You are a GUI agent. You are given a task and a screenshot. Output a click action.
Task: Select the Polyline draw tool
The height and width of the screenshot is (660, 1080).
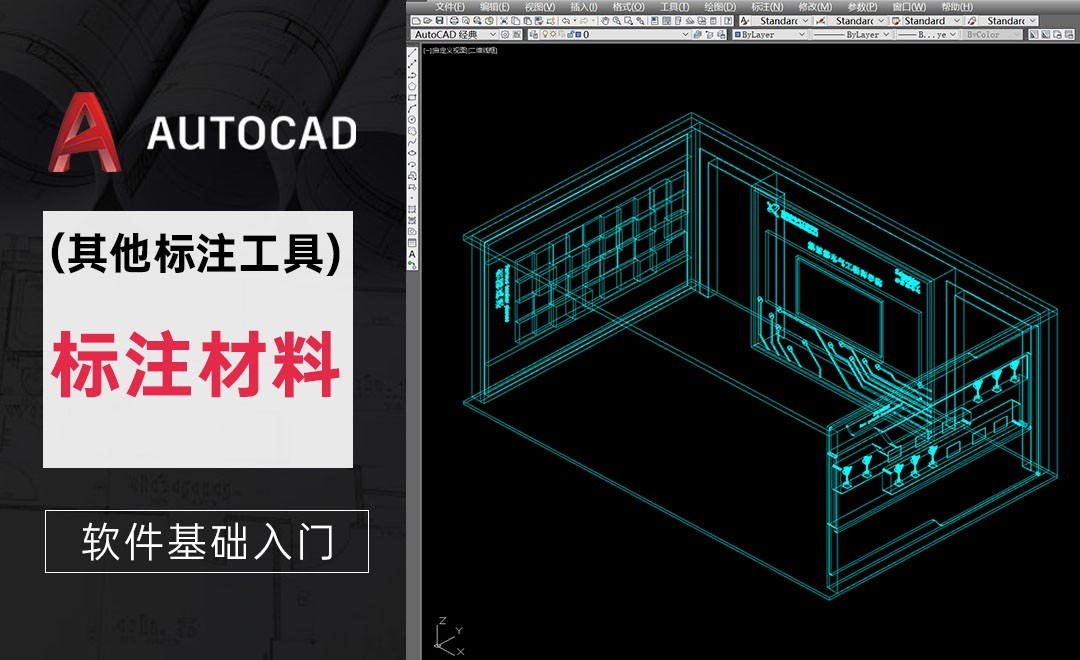click(413, 76)
